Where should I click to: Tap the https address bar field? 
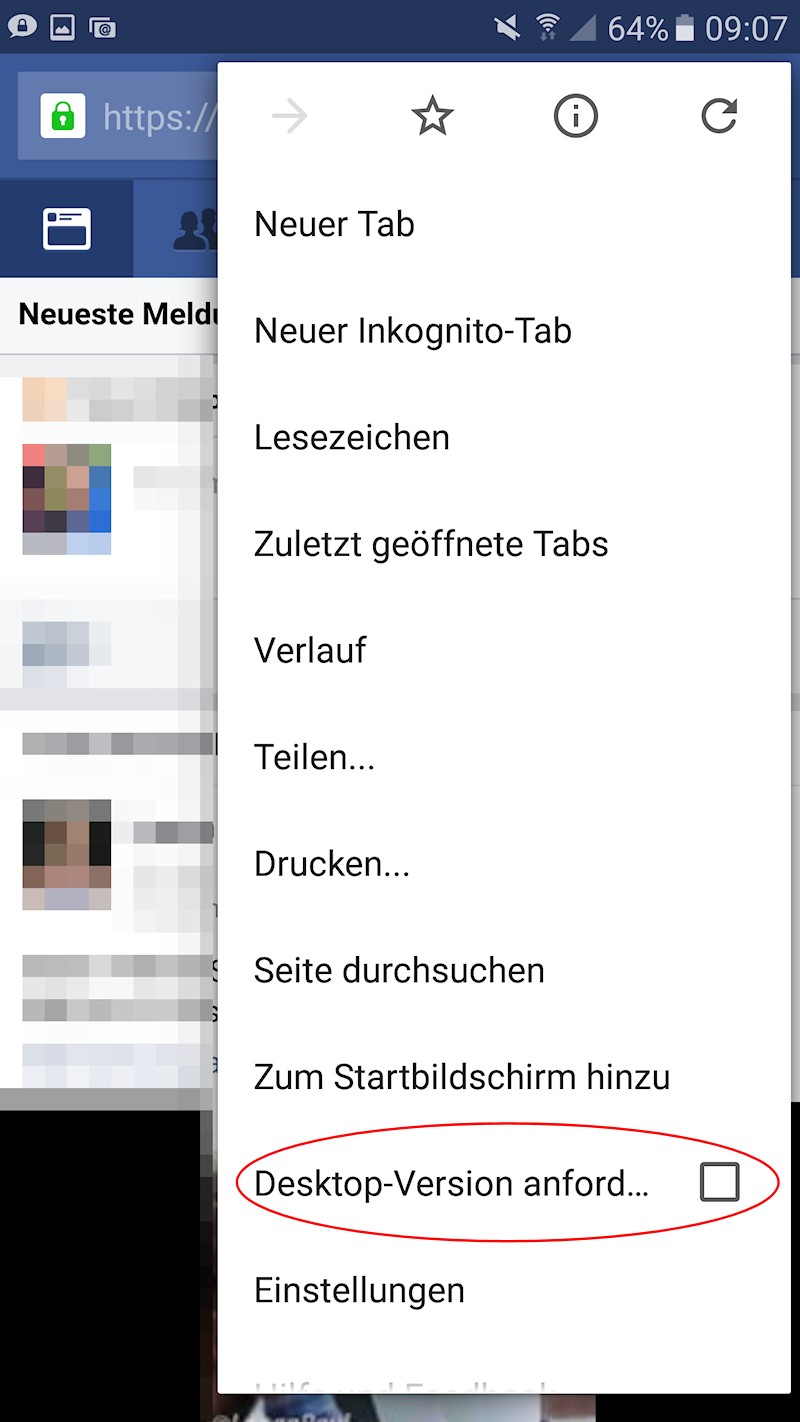click(x=118, y=117)
